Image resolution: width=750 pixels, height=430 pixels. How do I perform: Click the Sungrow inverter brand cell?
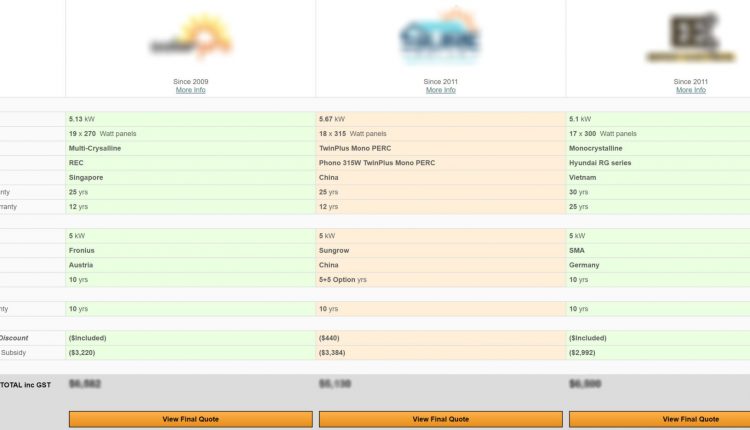pos(441,251)
